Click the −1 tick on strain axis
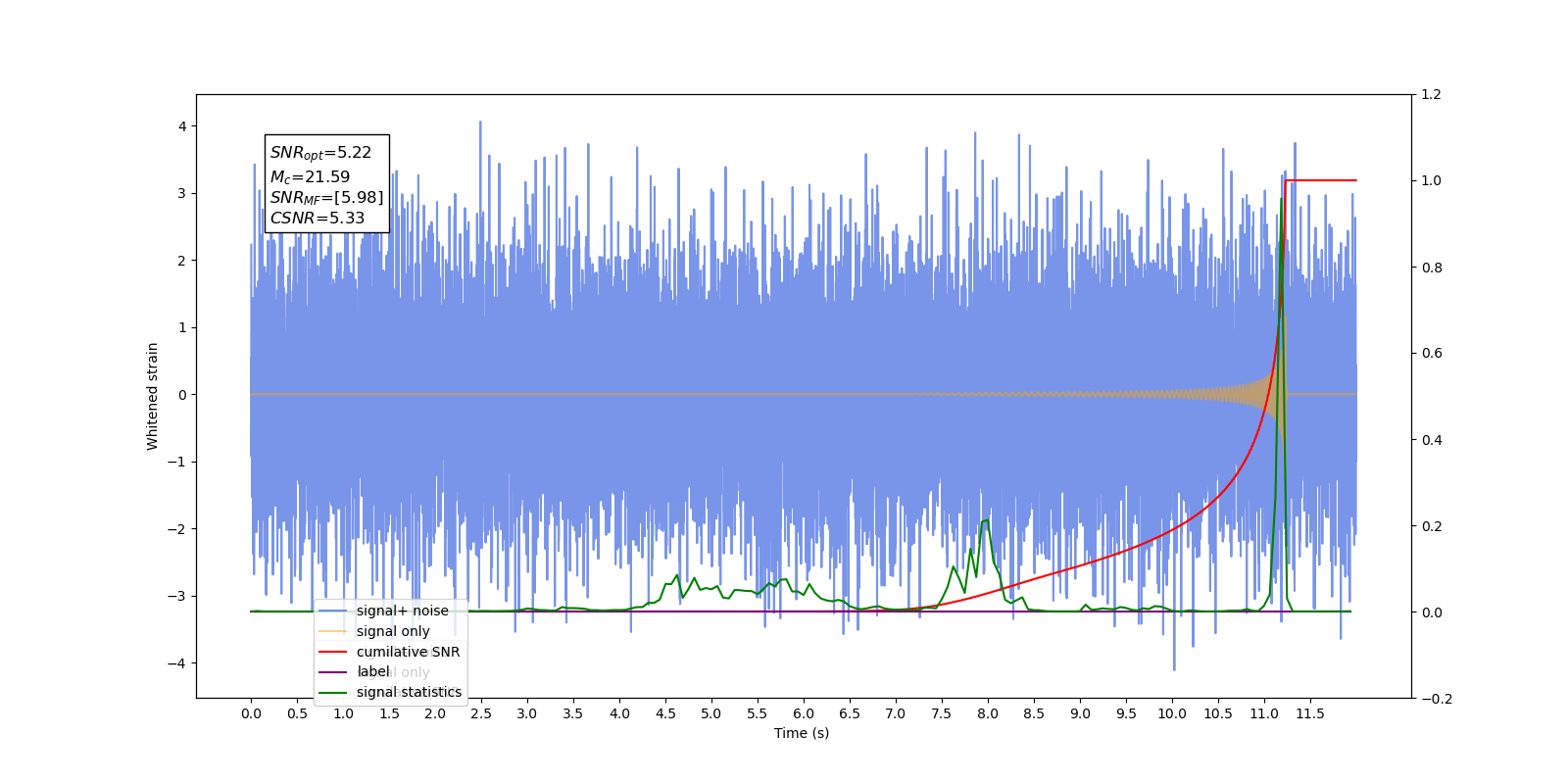The width and height of the screenshot is (1568, 784). (x=176, y=463)
